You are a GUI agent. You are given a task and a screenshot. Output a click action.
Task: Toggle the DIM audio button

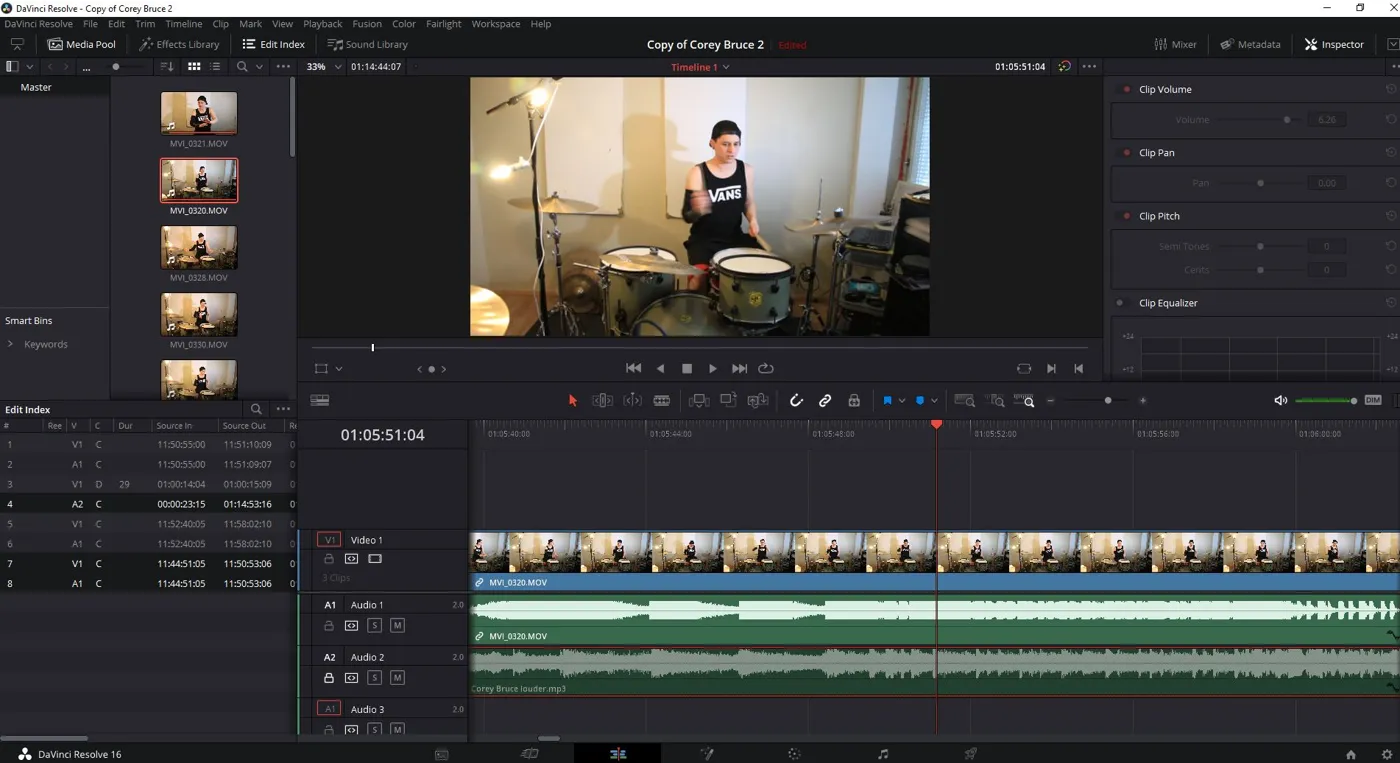coord(1373,400)
